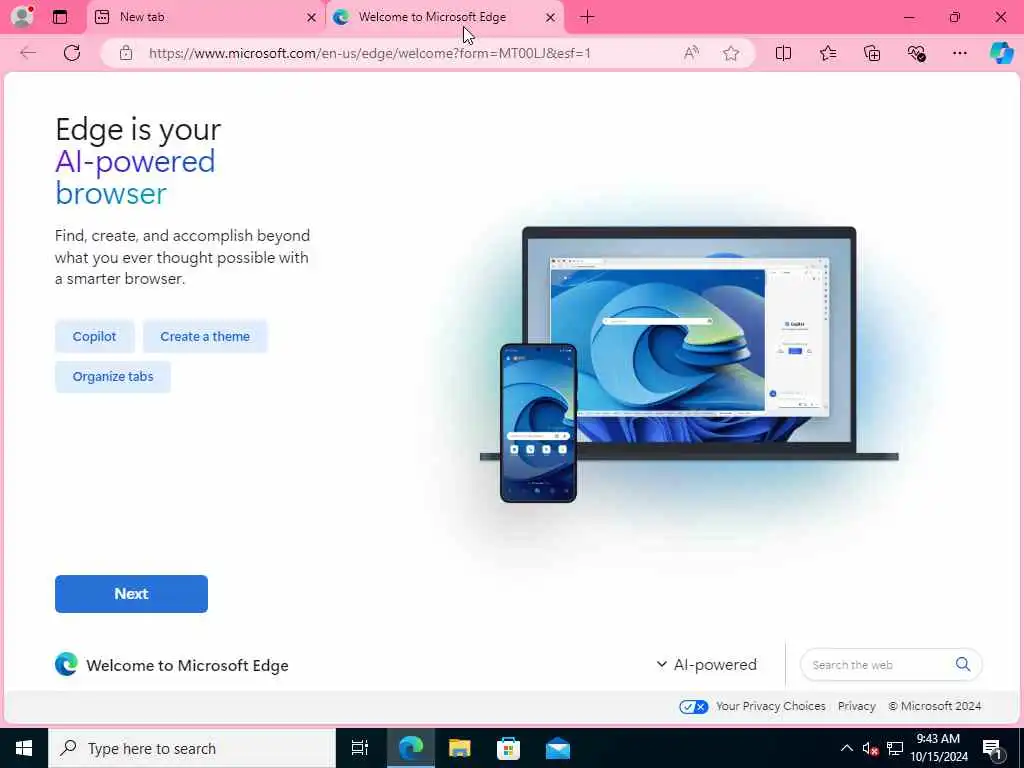The width and height of the screenshot is (1024, 768).
Task: Minimize the Edge window
Action: 909,17
